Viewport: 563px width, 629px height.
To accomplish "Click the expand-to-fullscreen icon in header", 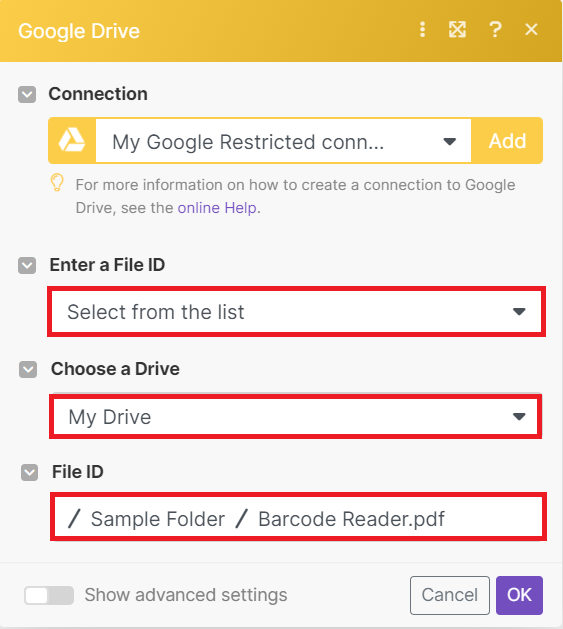I will [x=457, y=30].
